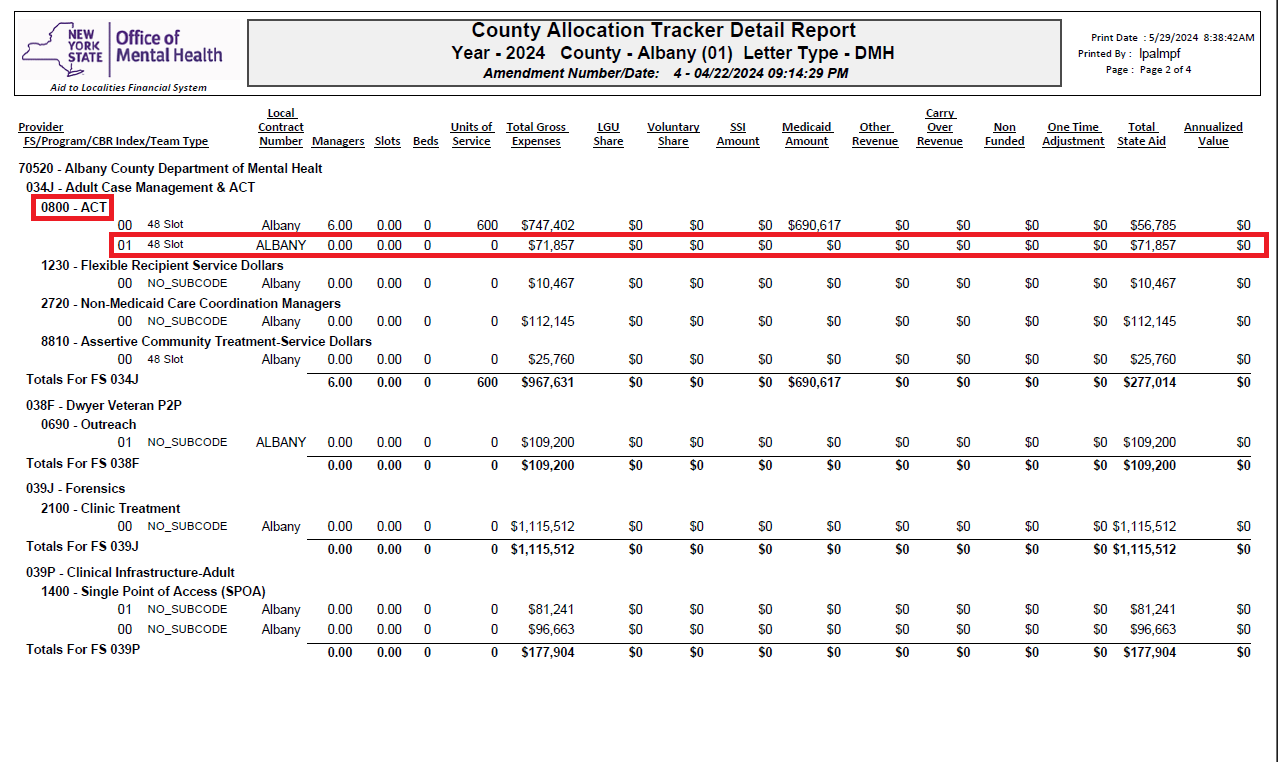Click the 70520 Albany County Department provider line
The width and height of the screenshot is (1278, 762).
click(x=170, y=168)
